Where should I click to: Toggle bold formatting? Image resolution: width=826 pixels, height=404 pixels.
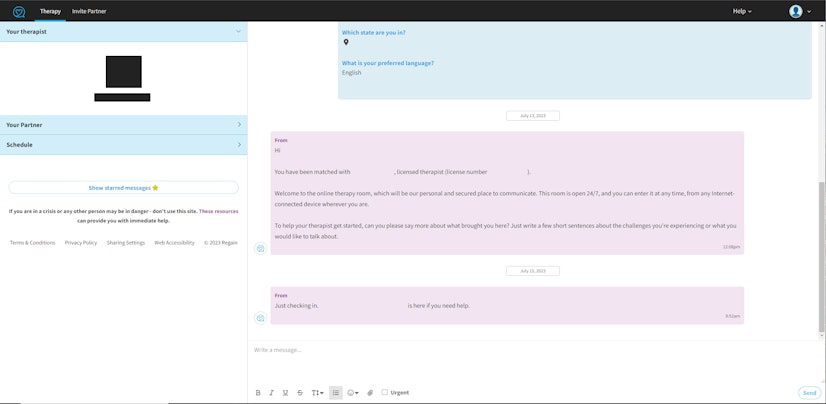point(258,392)
